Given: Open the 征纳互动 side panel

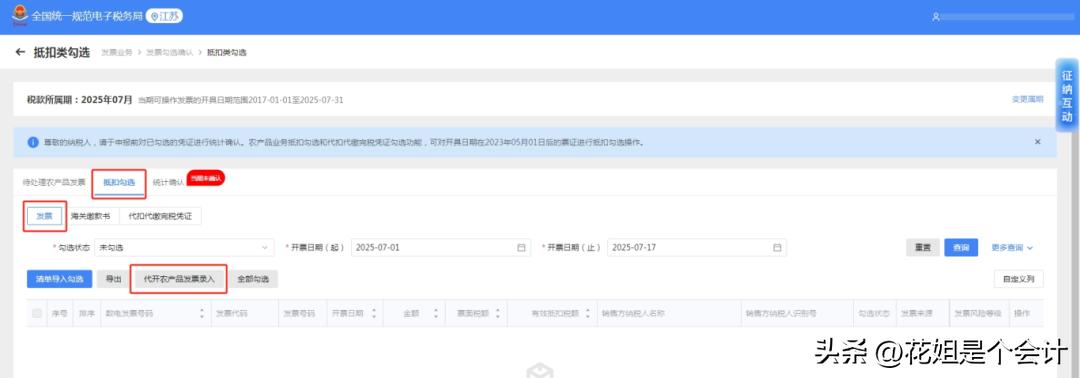Looking at the screenshot, I should [x=1067, y=96].
